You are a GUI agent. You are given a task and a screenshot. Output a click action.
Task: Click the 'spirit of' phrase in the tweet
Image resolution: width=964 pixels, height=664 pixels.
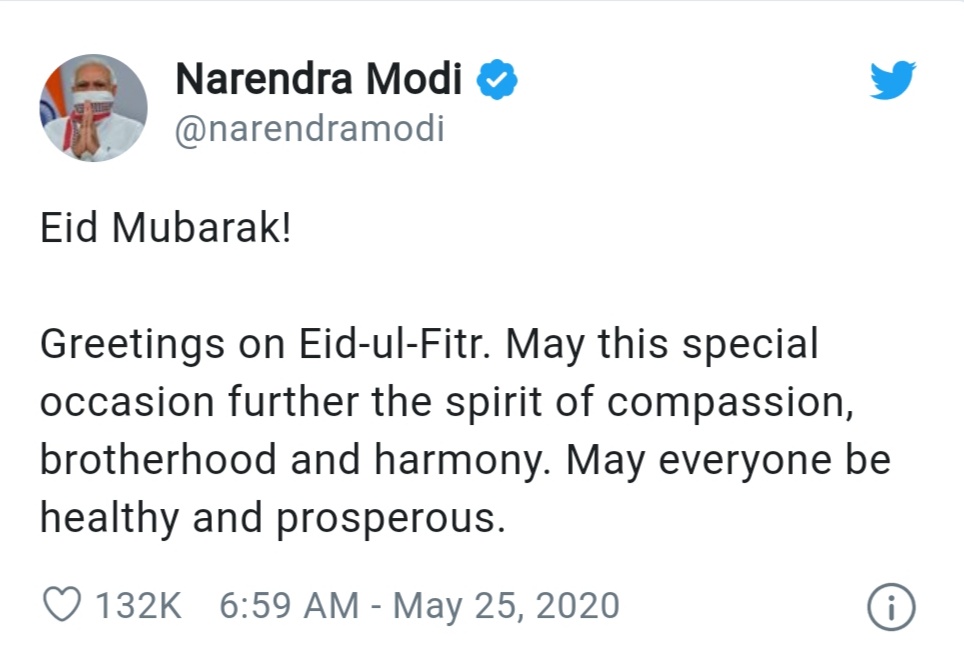[519, 403]
